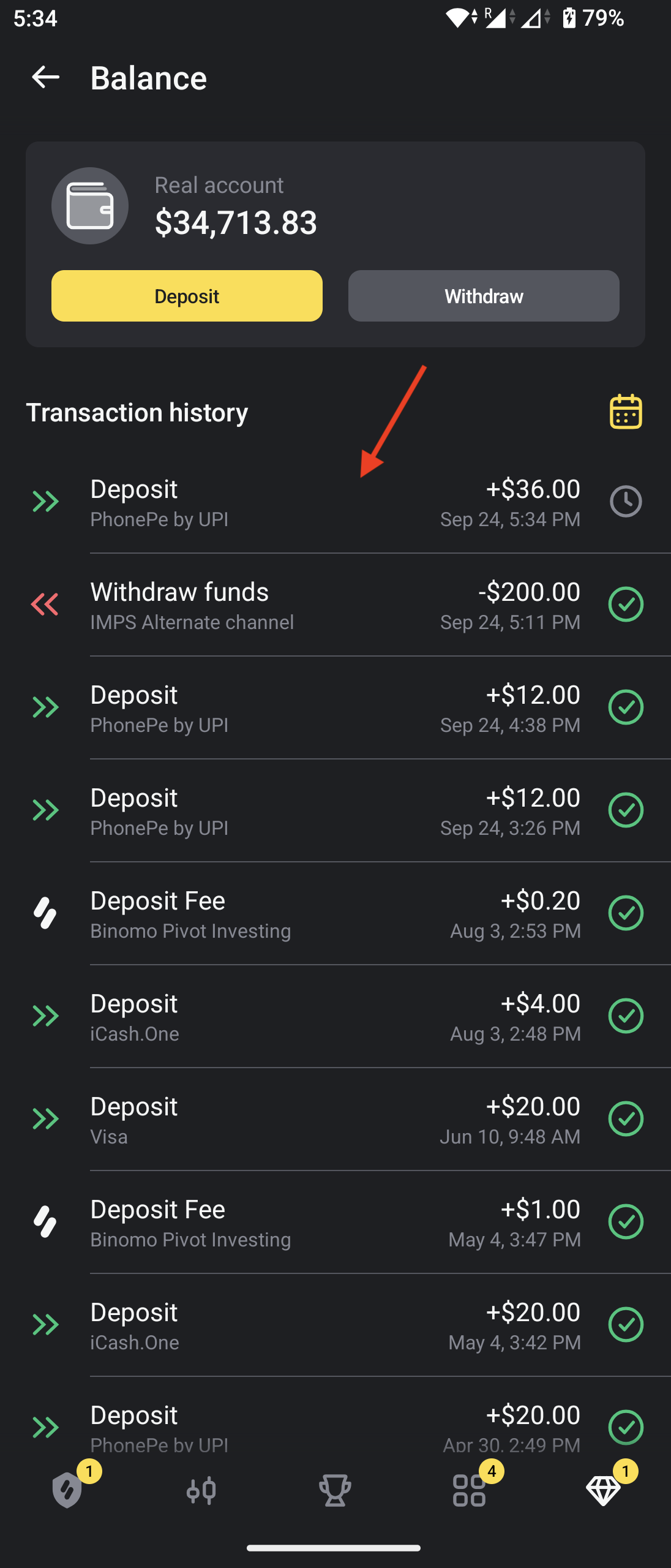This screenshot has height=1568, width=671.
Task: Tap Binomo logo icon on May 4 Deposit Fee
Action: pyautogui.click(x=45, y=1222)
